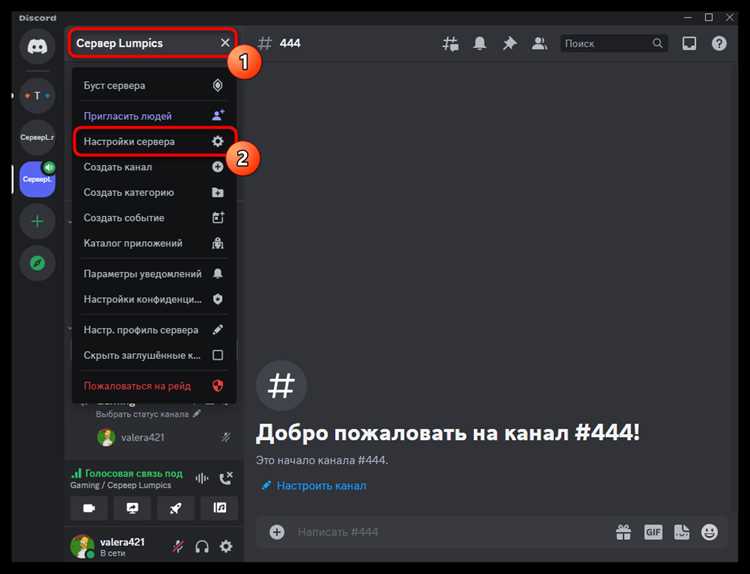This screenshot has width=750, height=574.
Task: Open Голосовая связь под connection status
Action: pyautogui.click(x=127, y=473)
